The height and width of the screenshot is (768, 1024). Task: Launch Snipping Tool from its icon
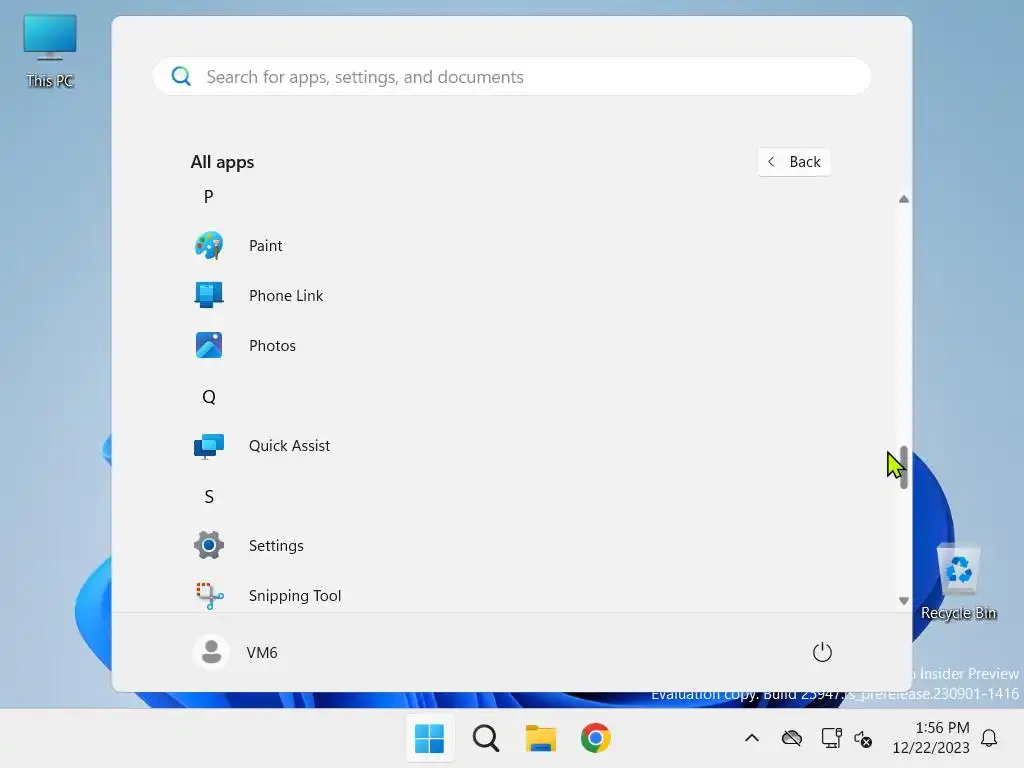(210, 596)
